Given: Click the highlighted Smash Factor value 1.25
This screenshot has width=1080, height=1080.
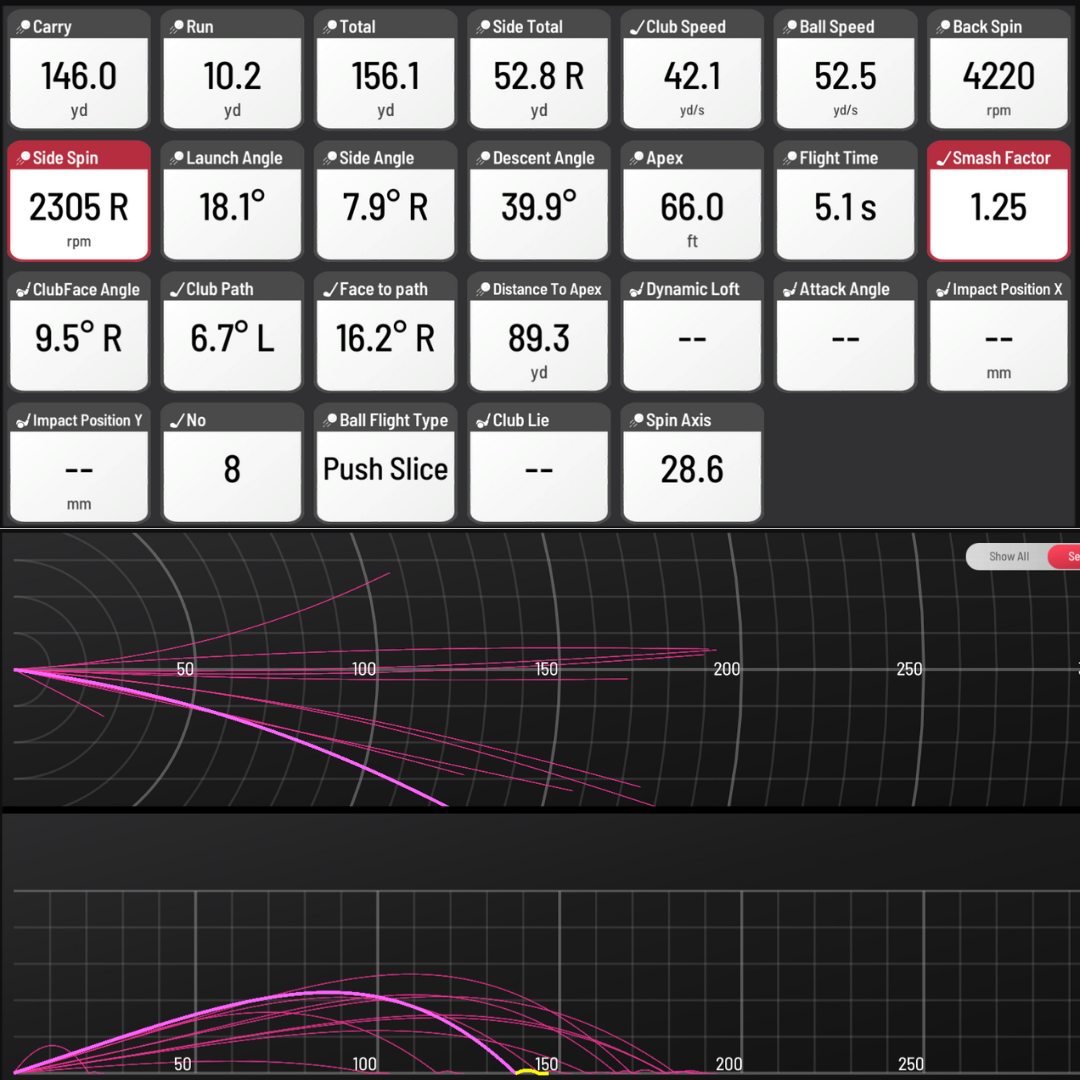Looking at the screenshot, I should pos(999,207).
